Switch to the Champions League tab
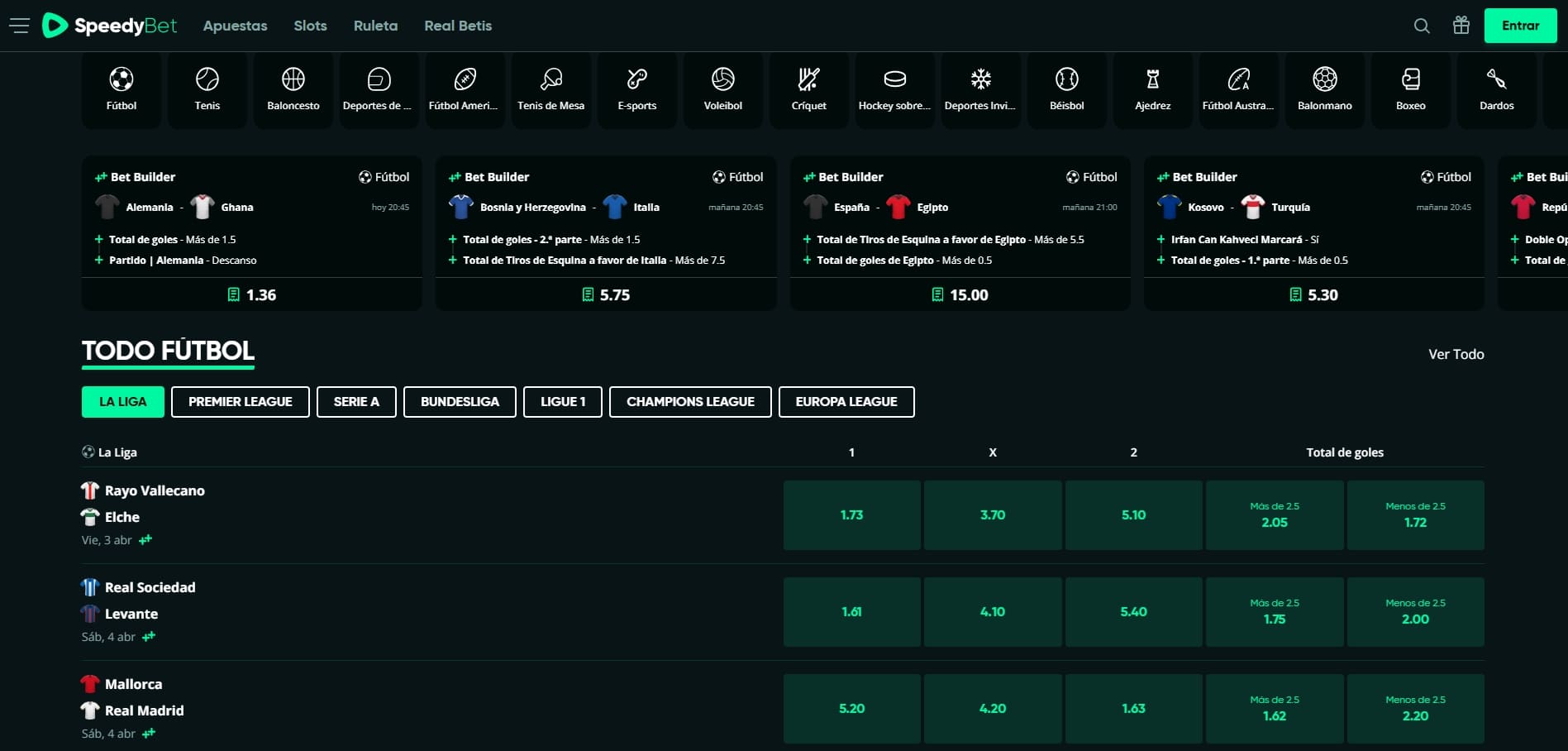 click(690, 402)
